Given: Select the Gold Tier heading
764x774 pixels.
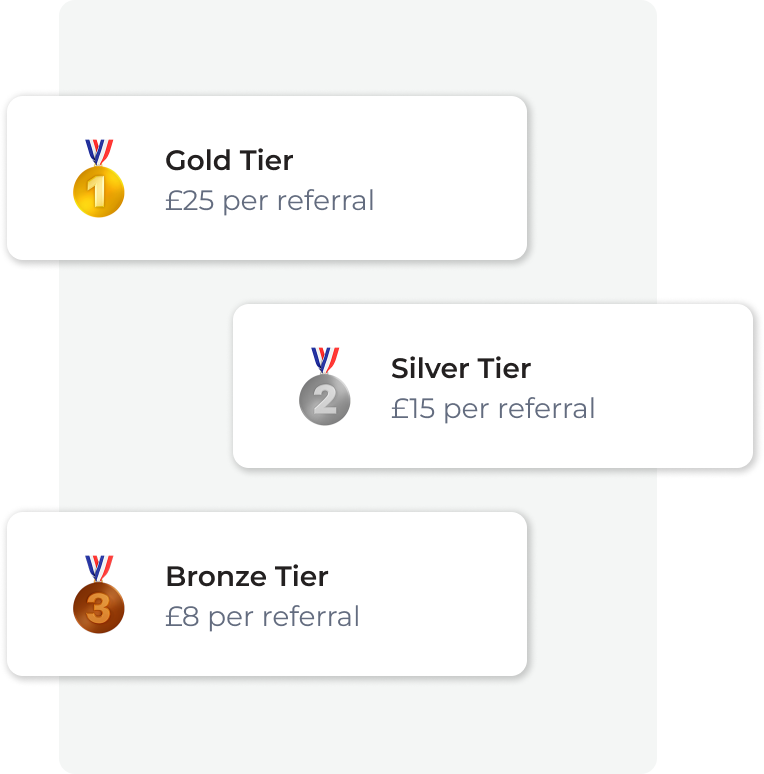Looking at the screenshot, I should click(x=229, y=160).
